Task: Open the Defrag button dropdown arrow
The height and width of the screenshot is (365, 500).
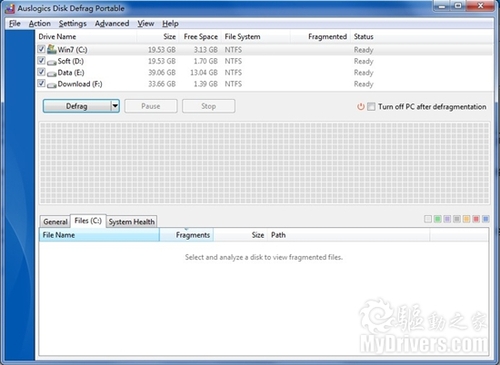Action: pos(115,106)
